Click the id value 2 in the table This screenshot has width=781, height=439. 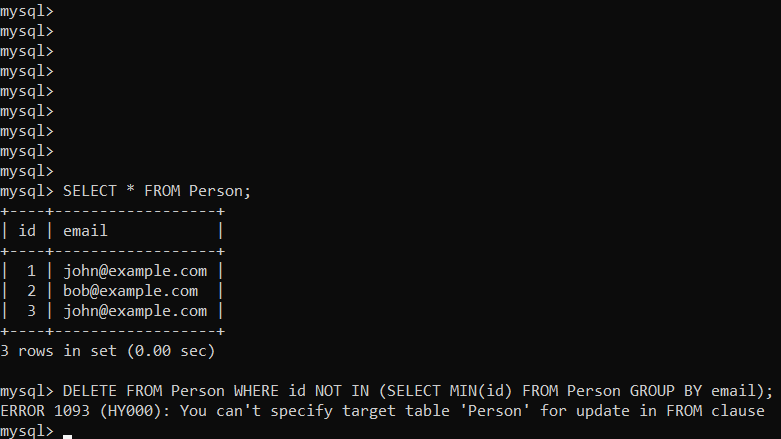click(32, 291)
